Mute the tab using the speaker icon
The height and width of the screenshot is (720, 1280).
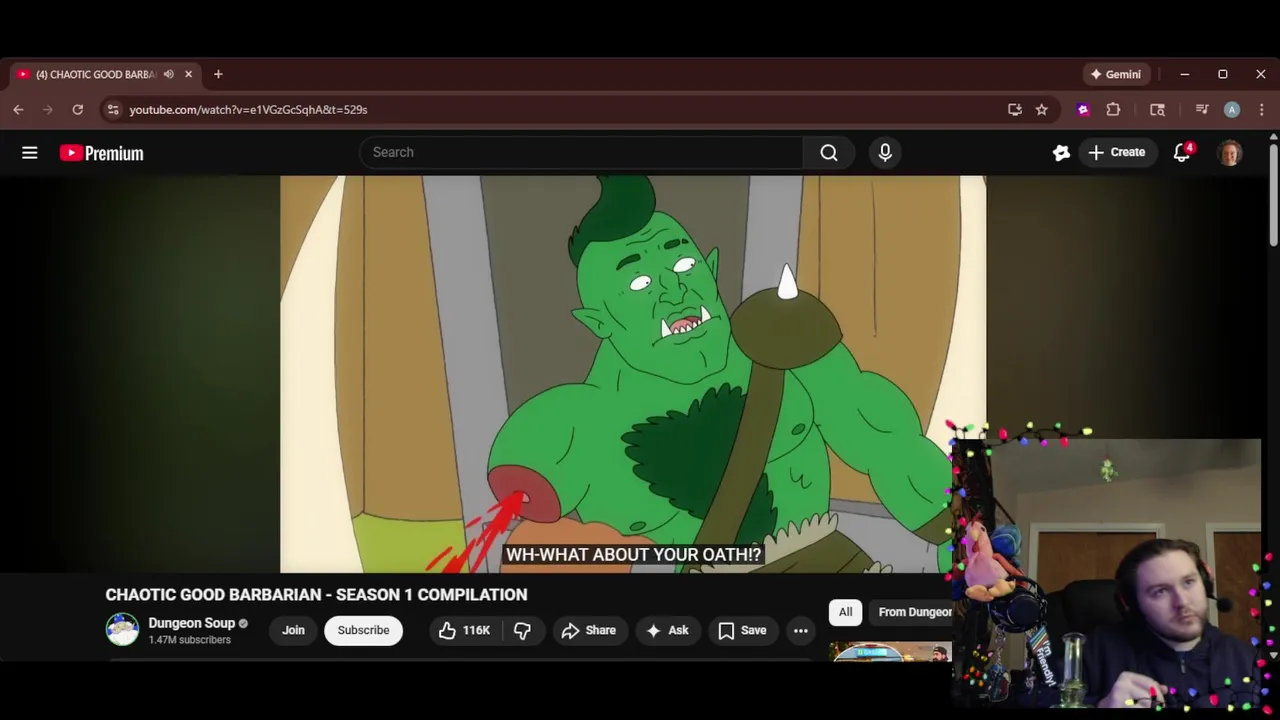click(x=168, y=74)
